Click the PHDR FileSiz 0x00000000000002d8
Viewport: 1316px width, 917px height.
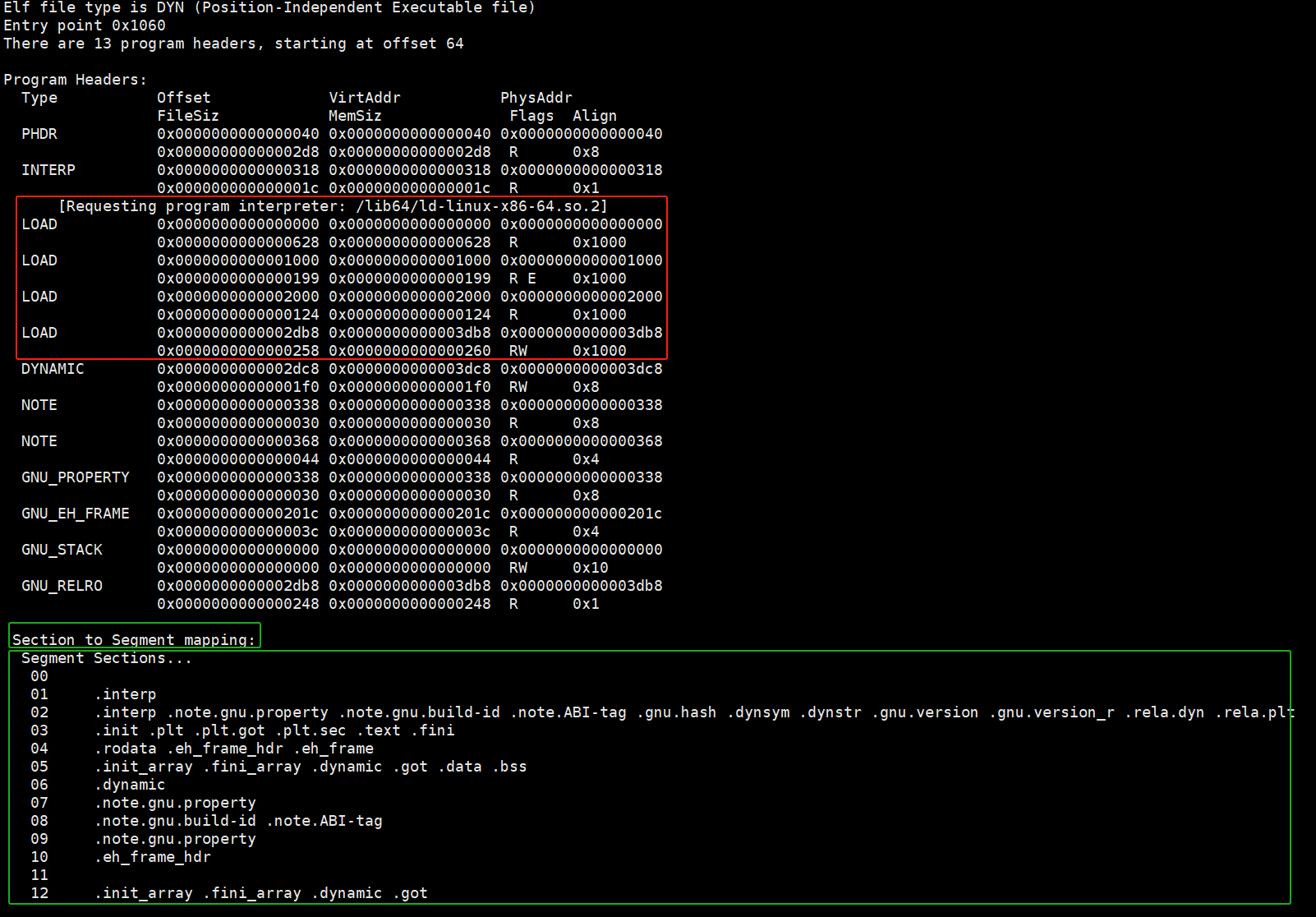coord(238,152)
